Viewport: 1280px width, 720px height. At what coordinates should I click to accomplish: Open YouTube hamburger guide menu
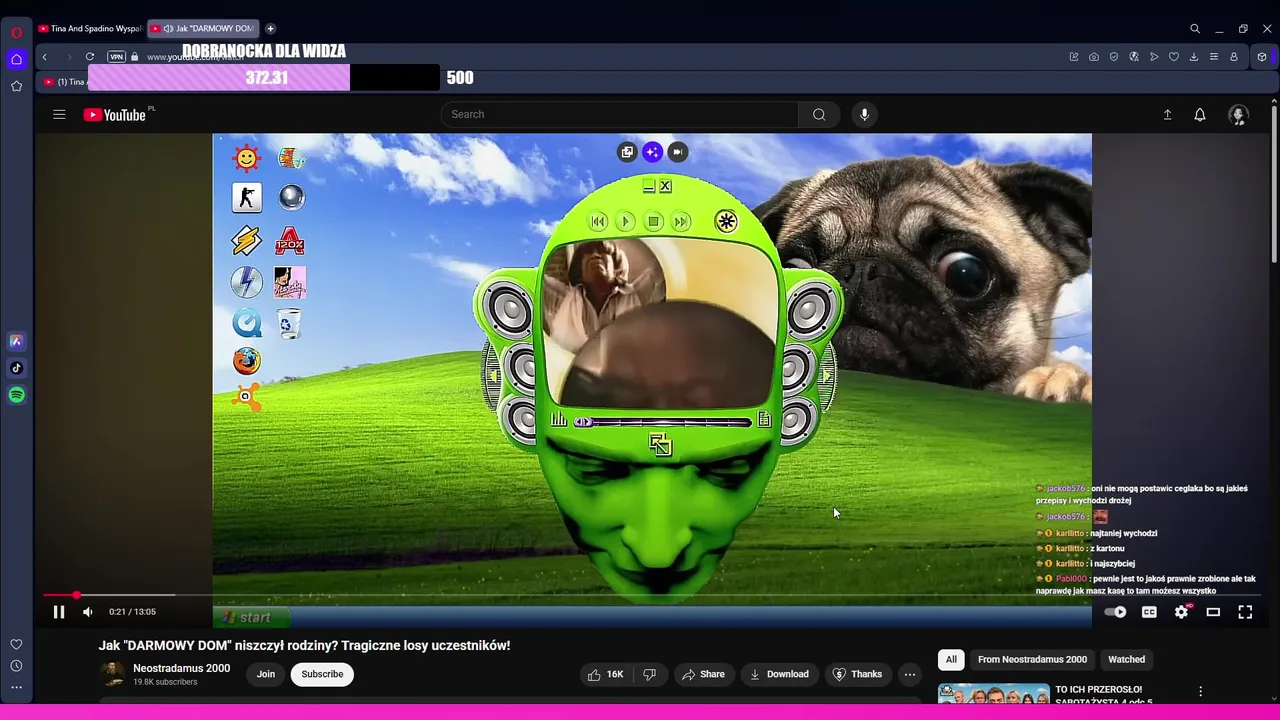(59, 114)
